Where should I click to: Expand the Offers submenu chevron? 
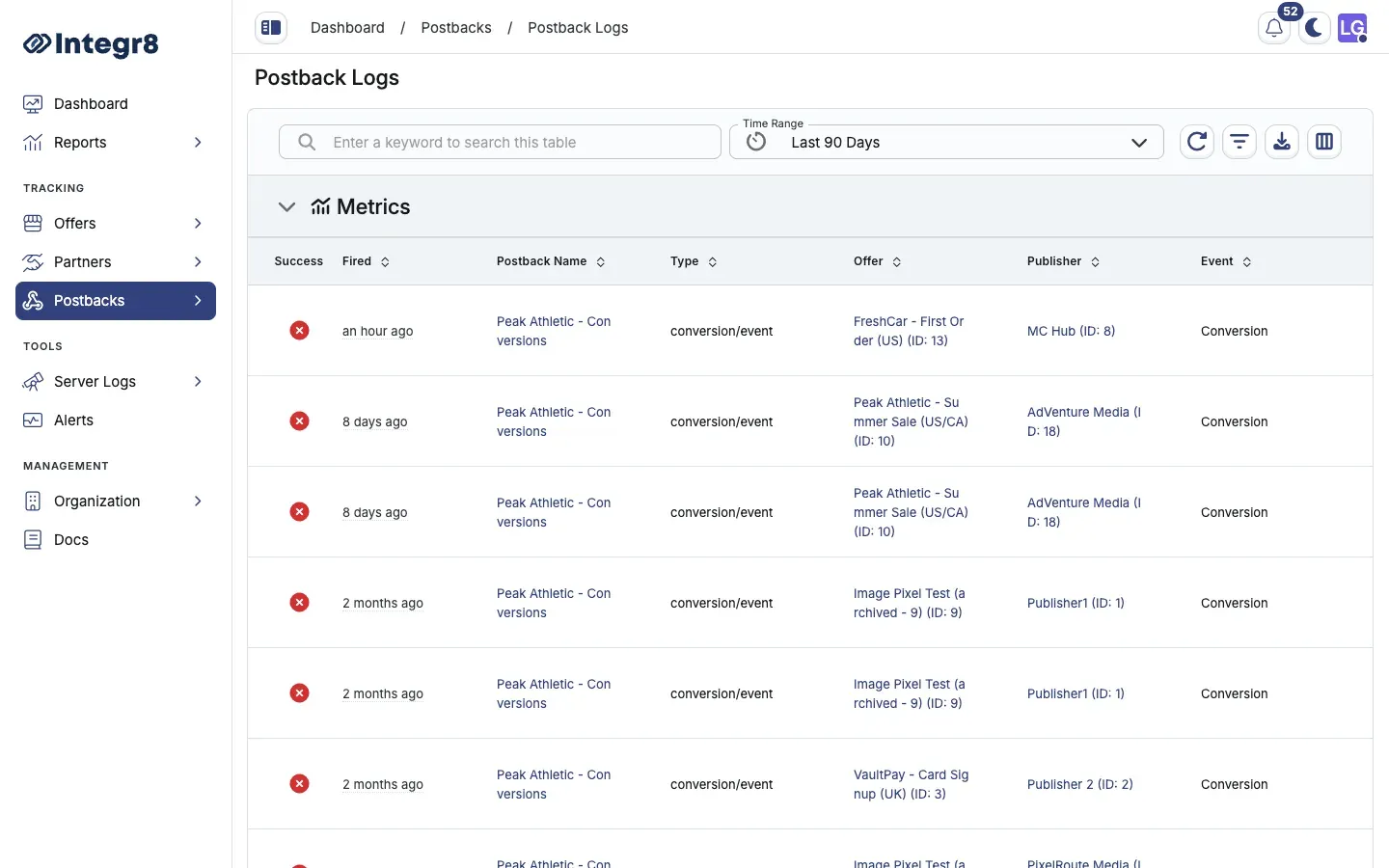tap(198, 224)
